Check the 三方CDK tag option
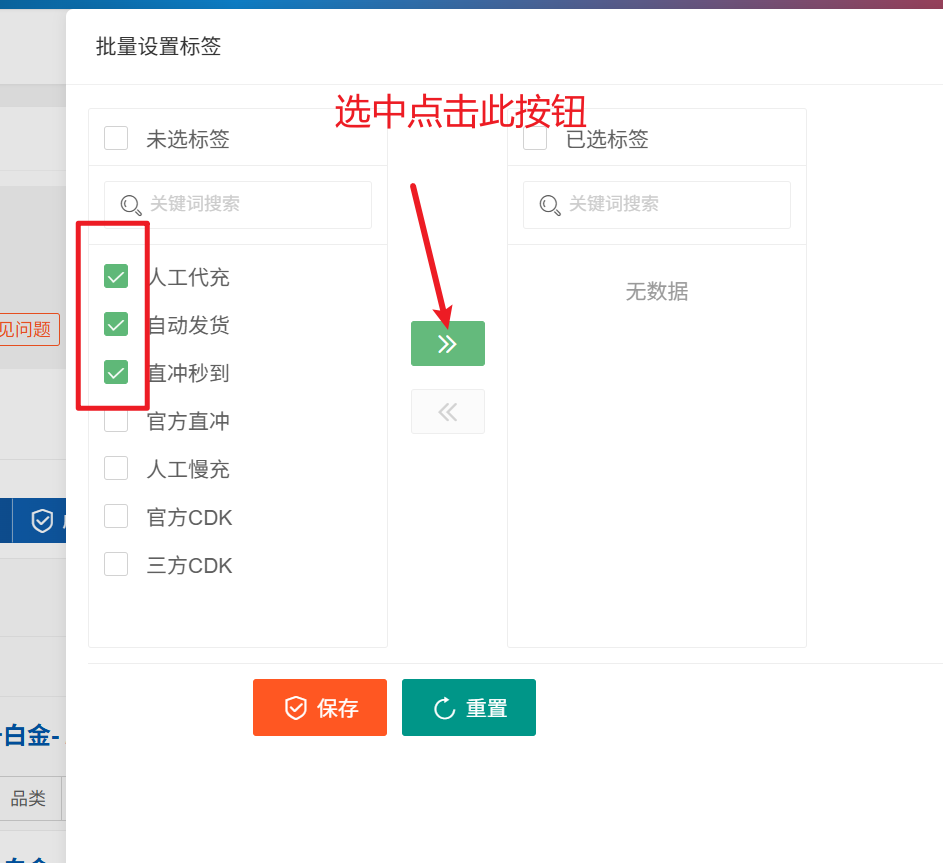 coord(116,564)
